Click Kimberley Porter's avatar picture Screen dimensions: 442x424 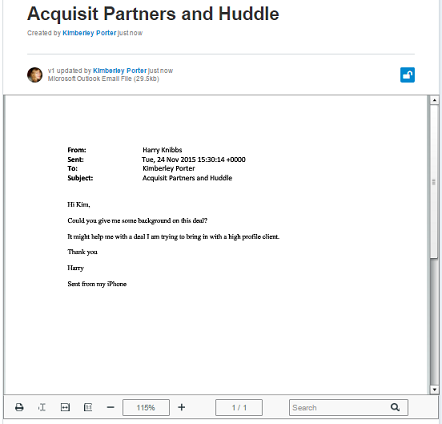point(35,75)
